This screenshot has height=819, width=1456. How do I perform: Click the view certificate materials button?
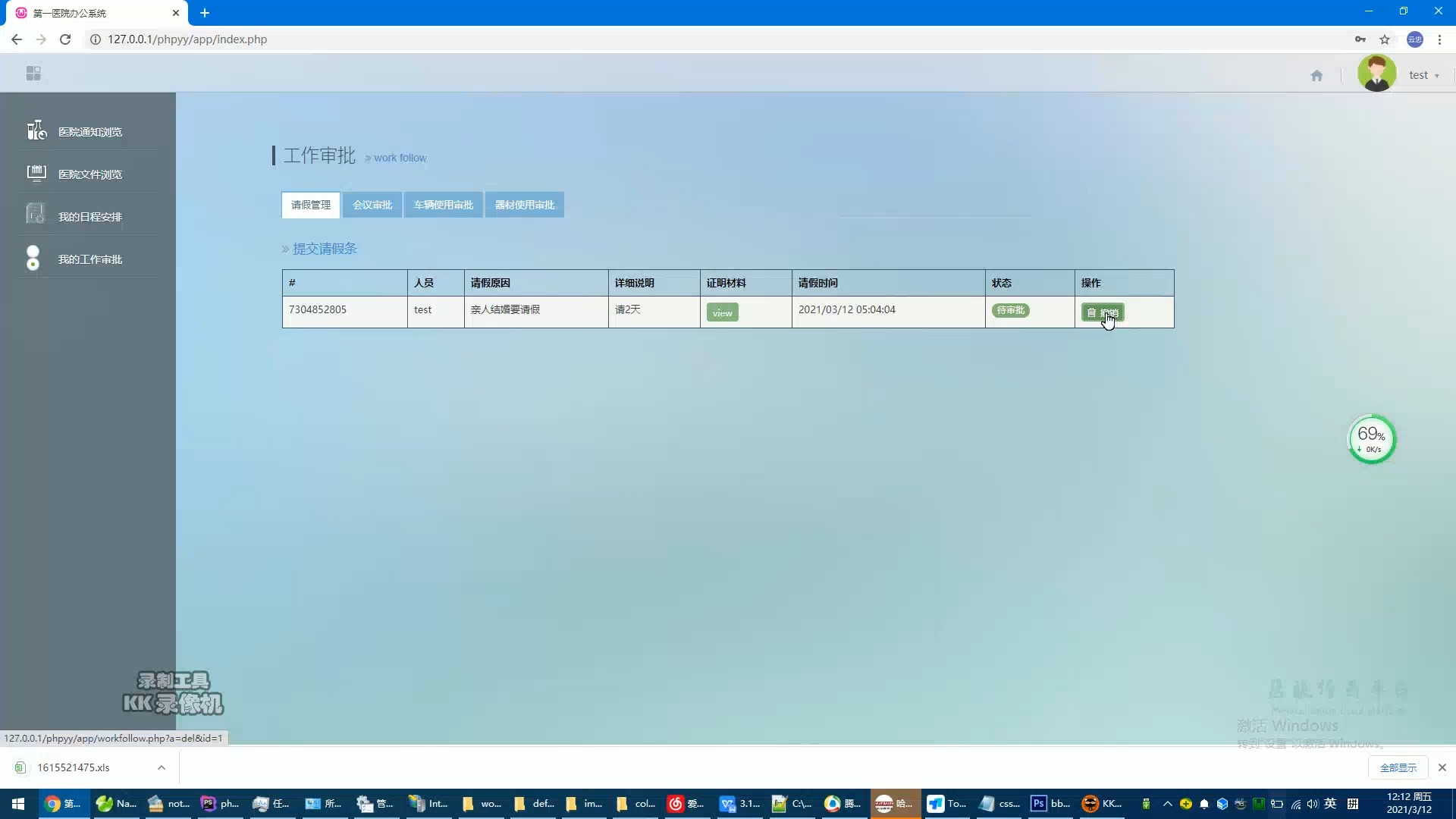[x=723, y=311]
